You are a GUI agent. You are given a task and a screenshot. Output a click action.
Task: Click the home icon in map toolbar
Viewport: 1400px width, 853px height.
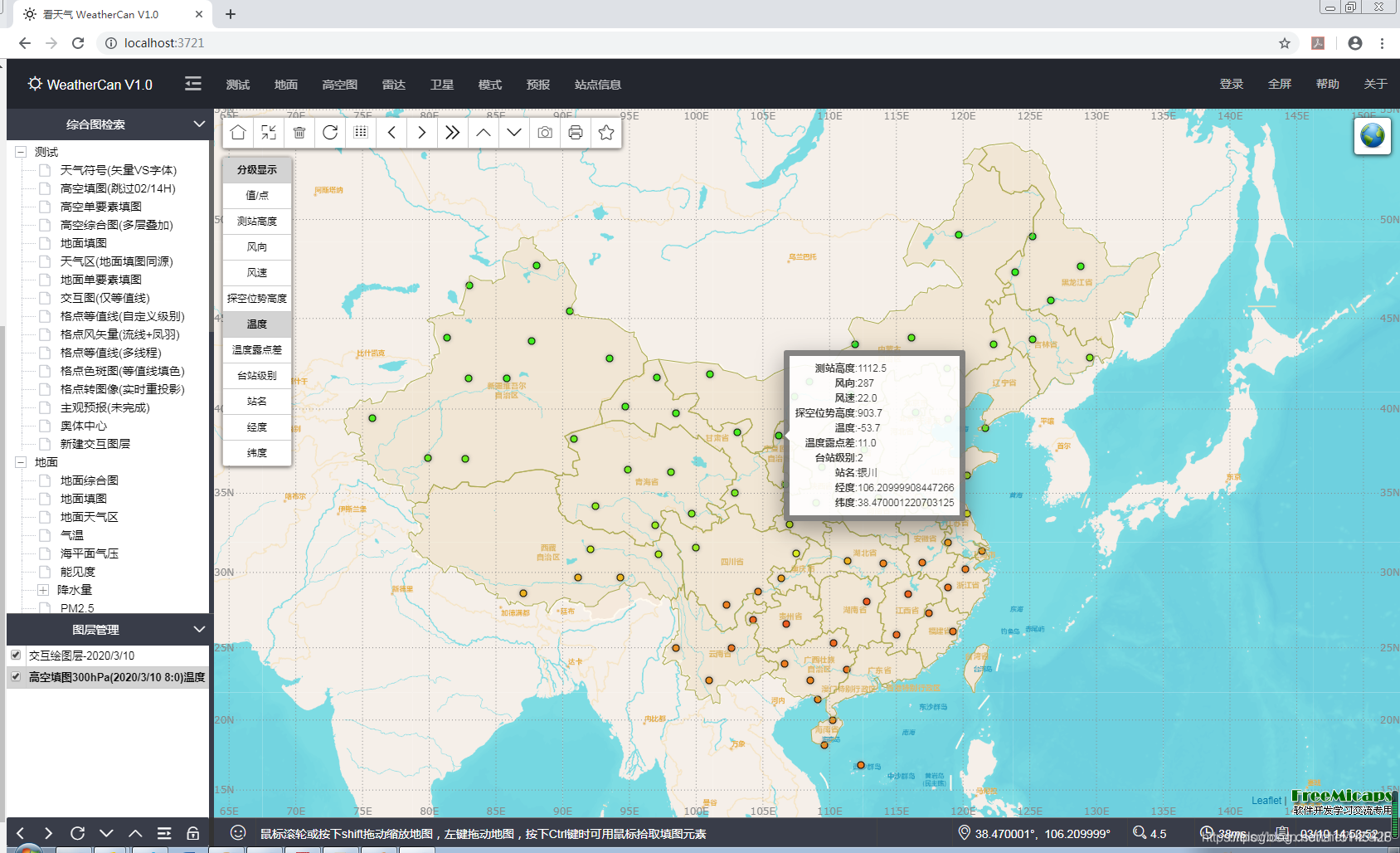click(238, 133)
